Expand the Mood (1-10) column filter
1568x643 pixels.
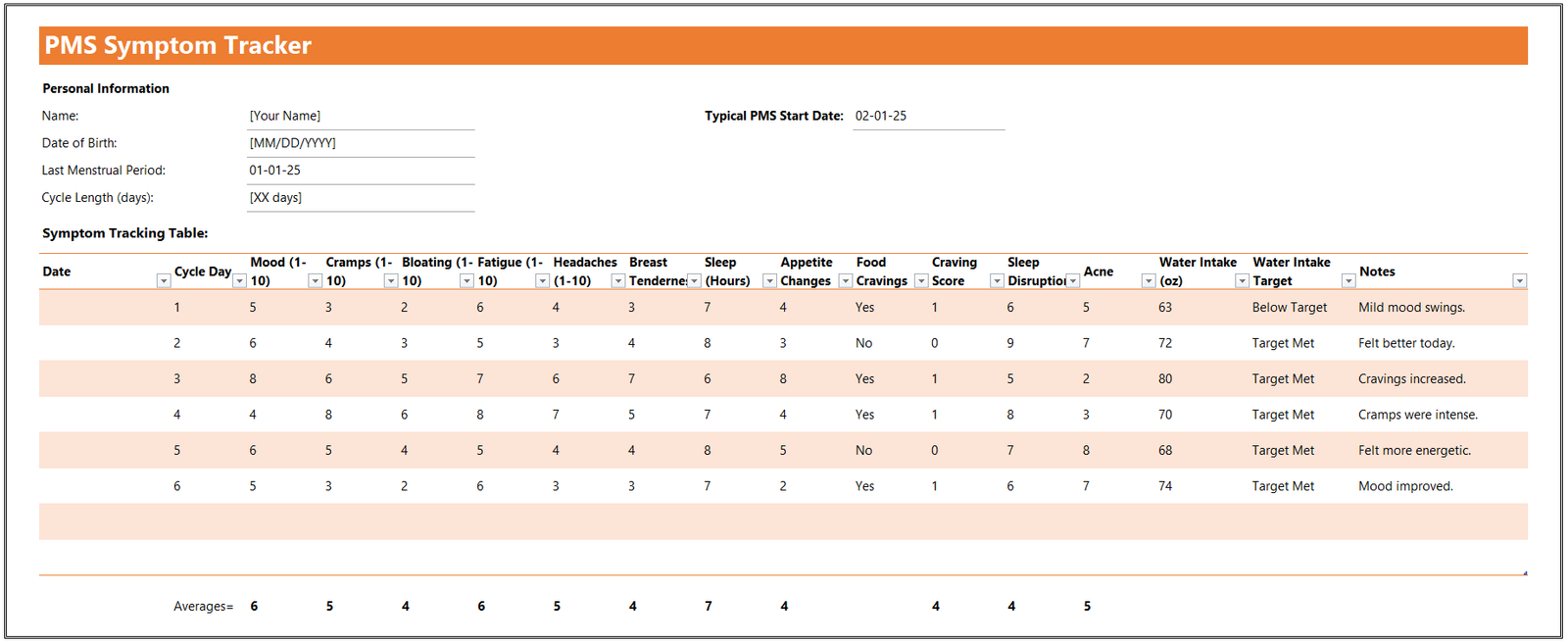(x=315, y=281)
